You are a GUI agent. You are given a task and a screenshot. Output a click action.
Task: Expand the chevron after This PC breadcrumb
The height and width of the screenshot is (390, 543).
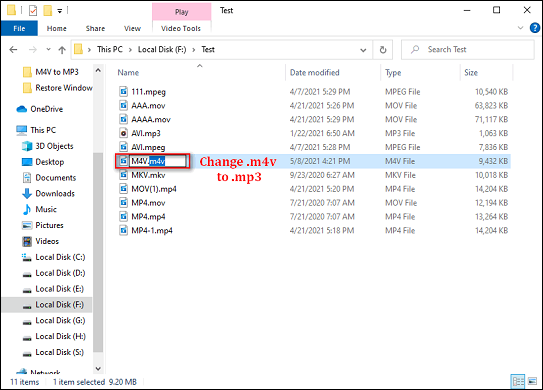coord(130,50)
